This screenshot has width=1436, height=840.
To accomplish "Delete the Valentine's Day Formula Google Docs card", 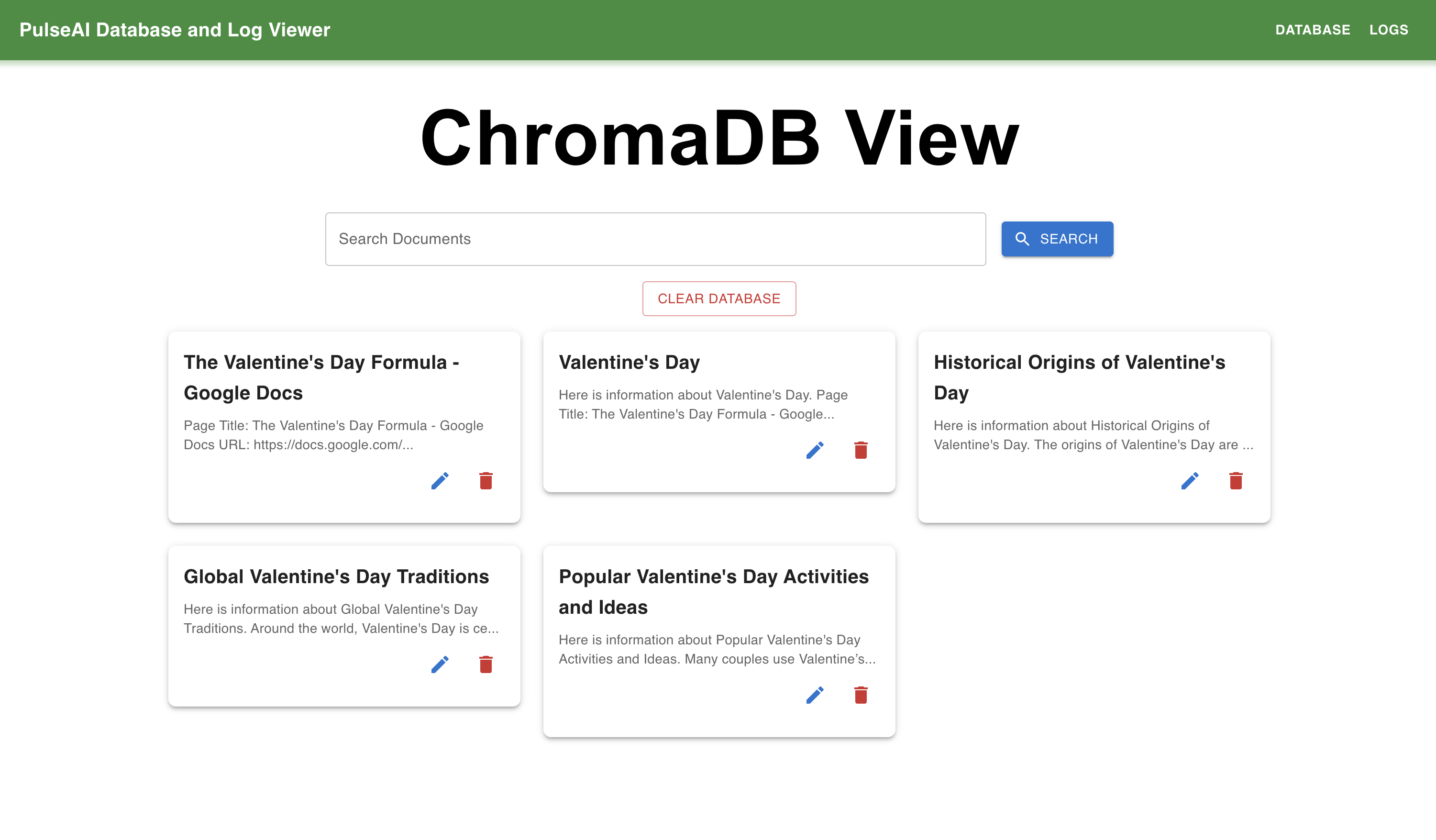I will pyautogui.click(x=486, y=481).
